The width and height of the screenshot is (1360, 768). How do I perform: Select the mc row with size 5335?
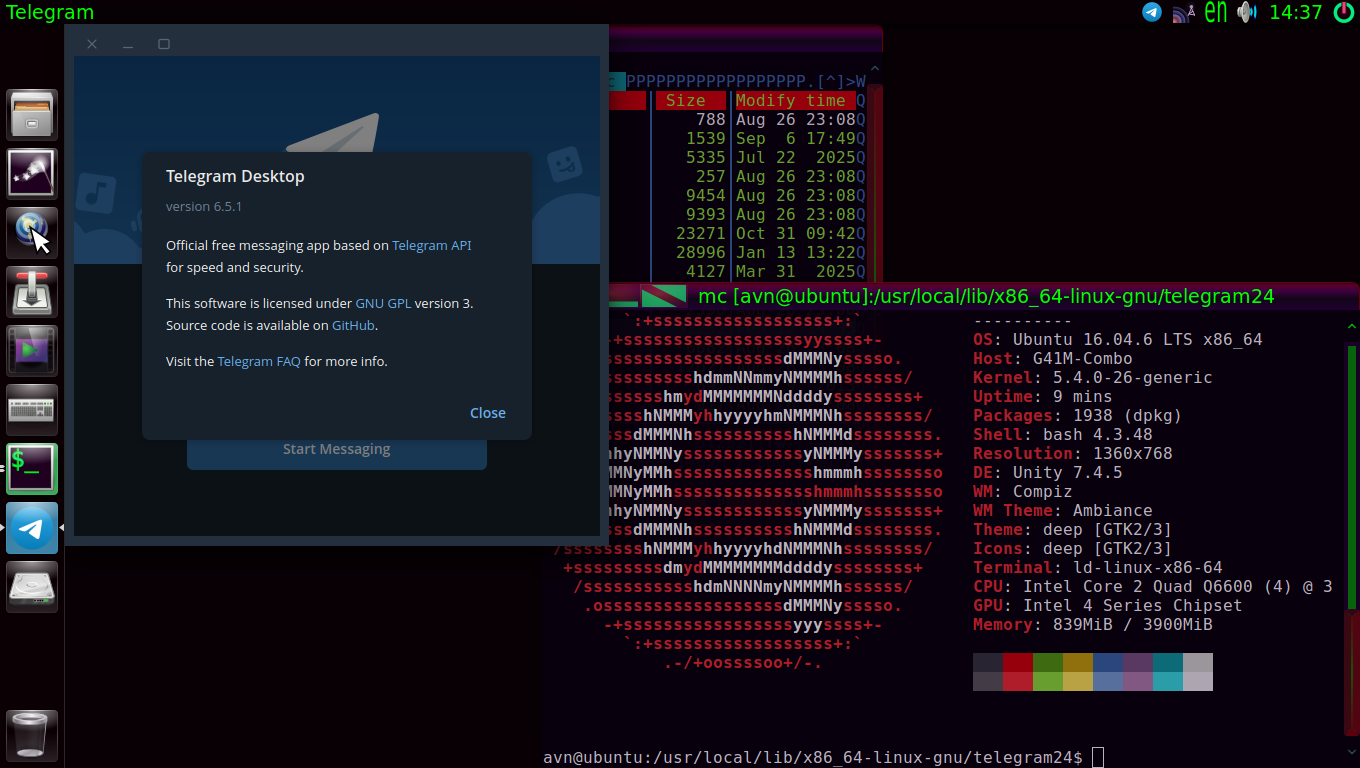(x=736, y=157)
